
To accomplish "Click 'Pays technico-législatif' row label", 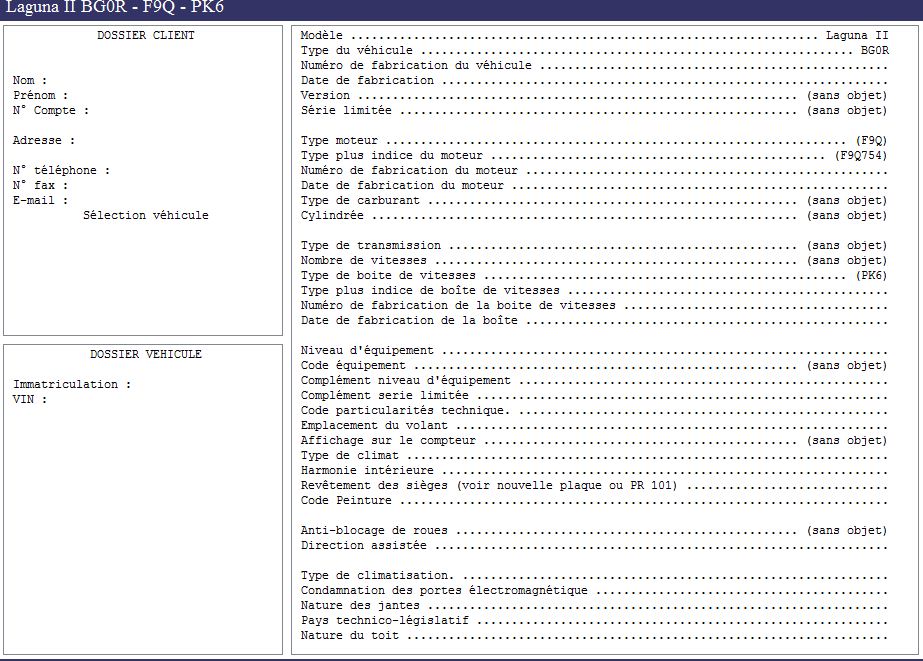I will [385, 620].
